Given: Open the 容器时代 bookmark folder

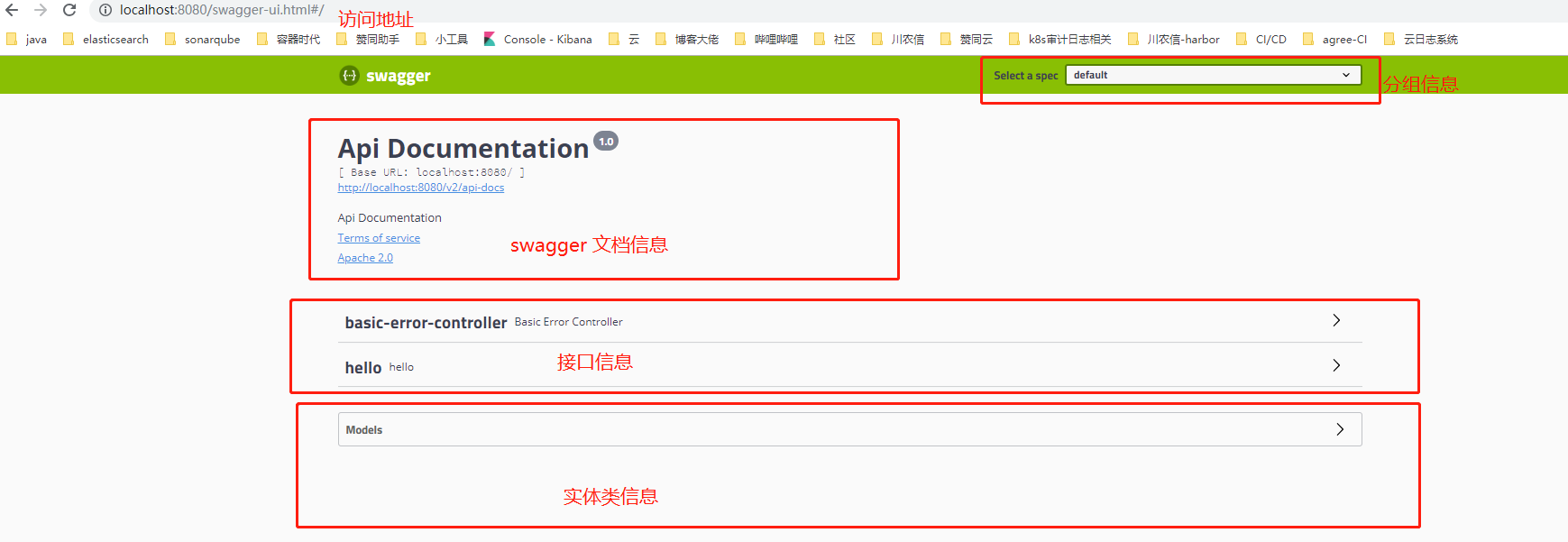Looking at the screenshot, I should click(289, 39).
